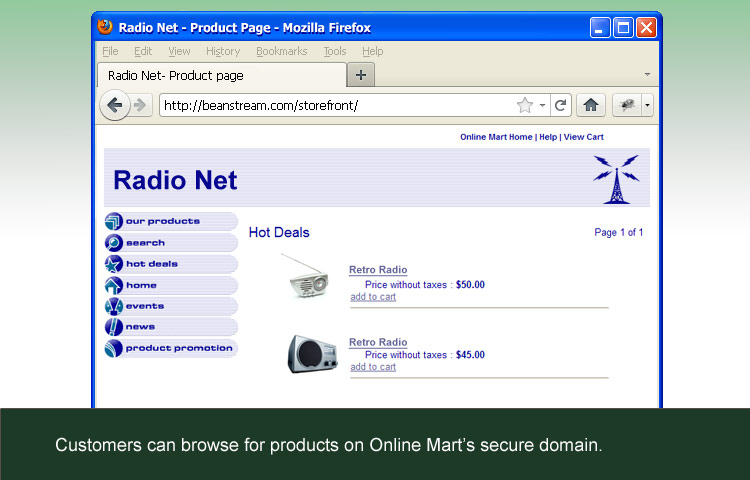Open the File menu
750x480 pixels.
110,51
